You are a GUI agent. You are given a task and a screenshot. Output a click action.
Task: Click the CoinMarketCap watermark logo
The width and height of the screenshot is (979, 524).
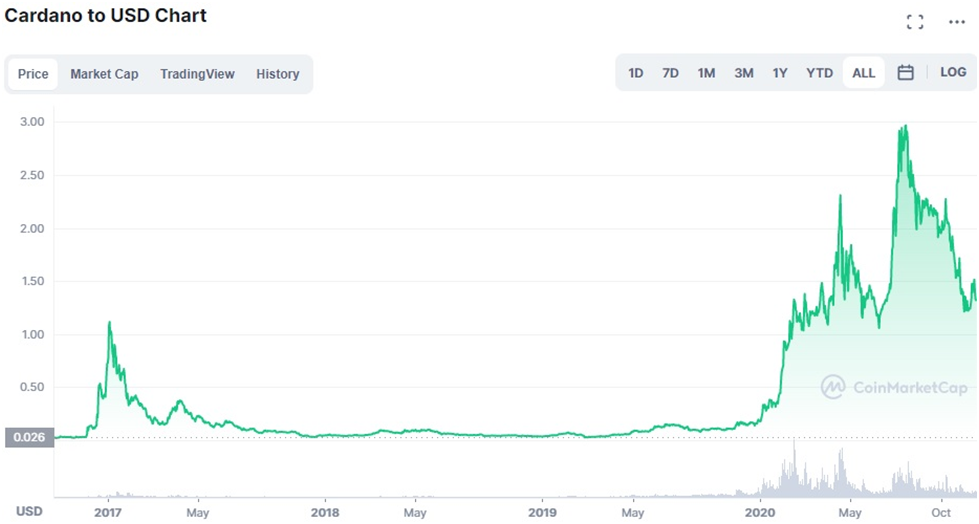(x=894, y=388)
